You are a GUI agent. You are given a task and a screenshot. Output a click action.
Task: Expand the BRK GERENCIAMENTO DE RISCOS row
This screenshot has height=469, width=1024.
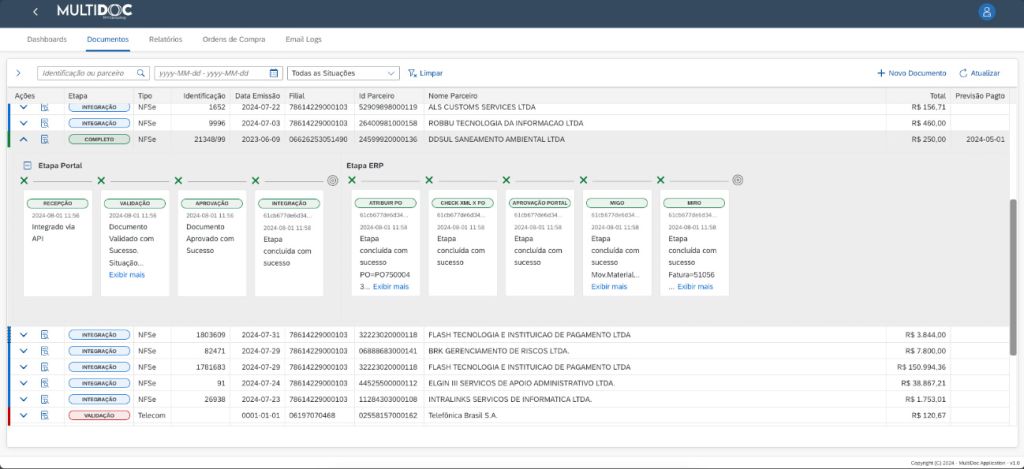coord(23,351)
